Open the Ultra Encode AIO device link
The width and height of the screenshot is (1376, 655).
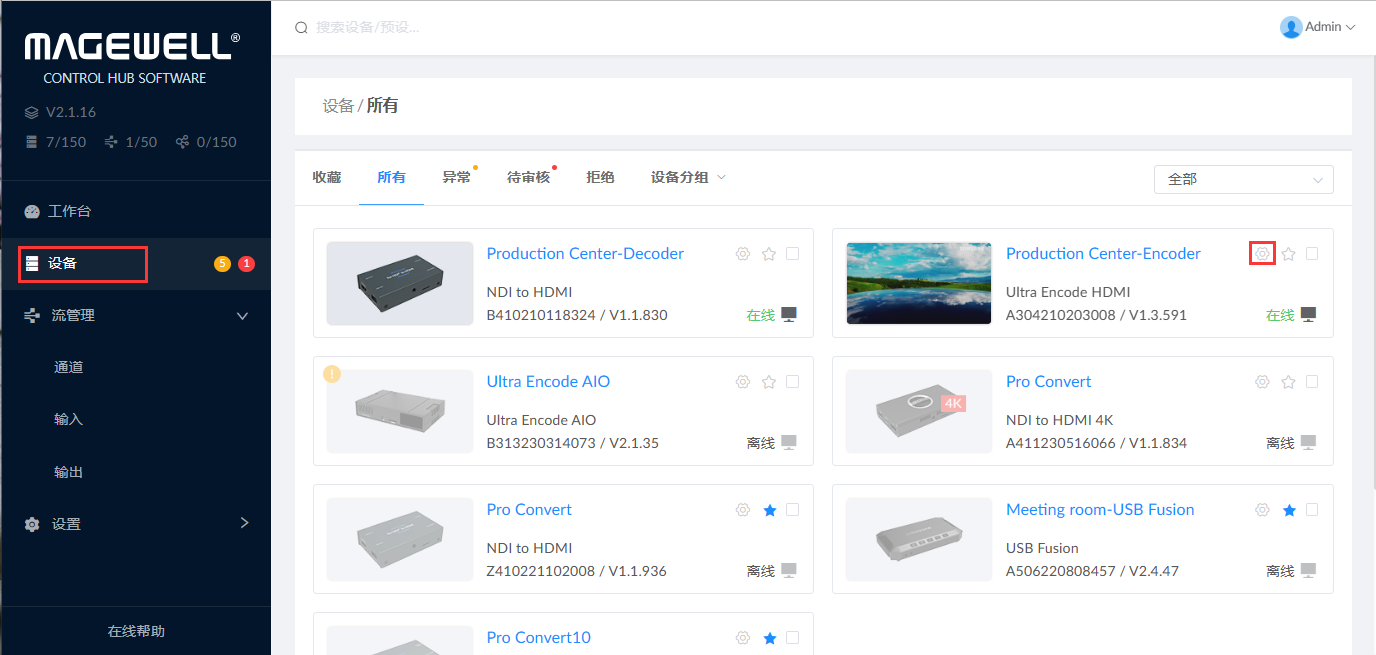coord(548,382)
